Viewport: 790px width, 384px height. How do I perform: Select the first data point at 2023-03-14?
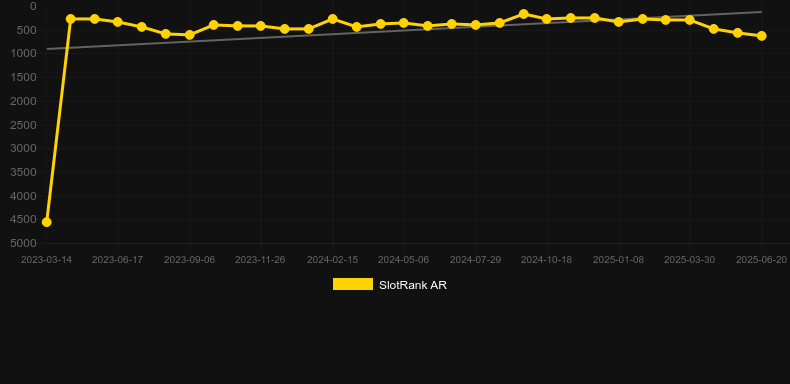(x=46, y=222)
